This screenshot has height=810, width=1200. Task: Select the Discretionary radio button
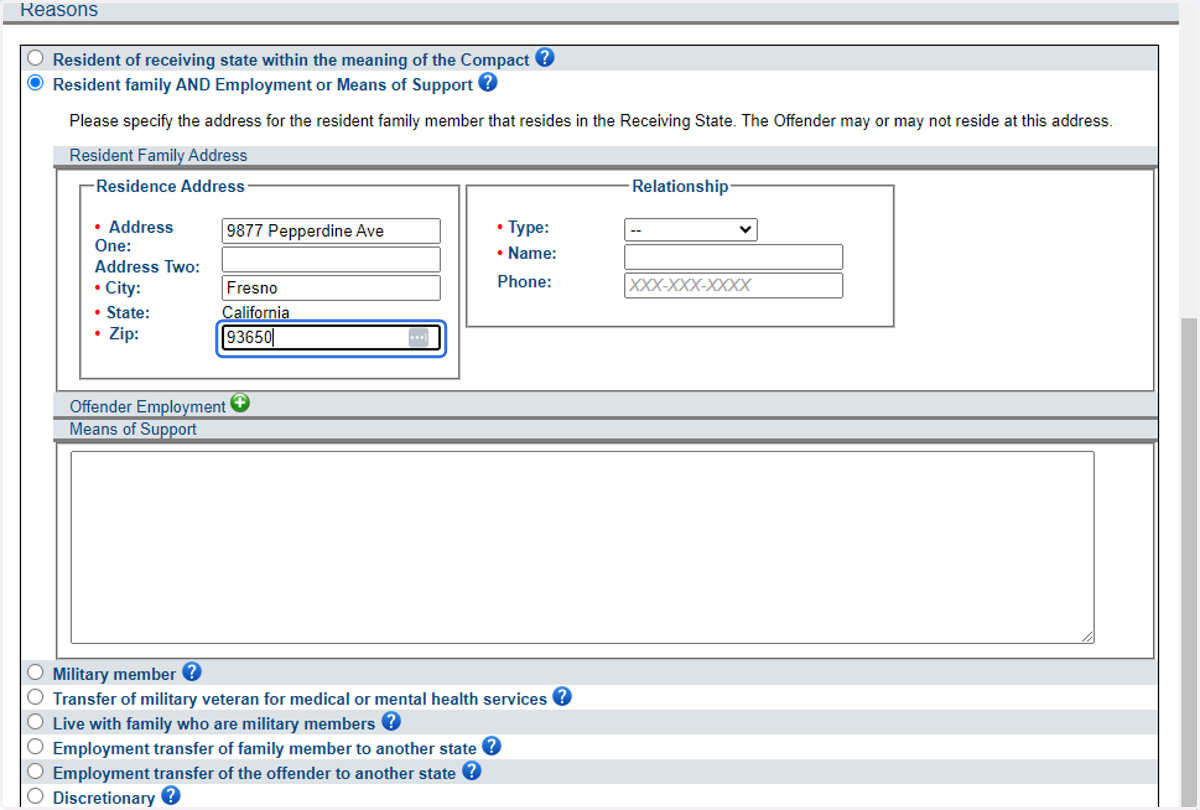[x=36, y=796]
